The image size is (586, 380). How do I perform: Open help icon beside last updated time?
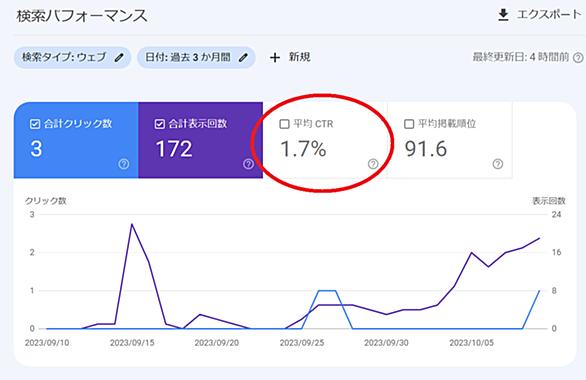(578, 58)
